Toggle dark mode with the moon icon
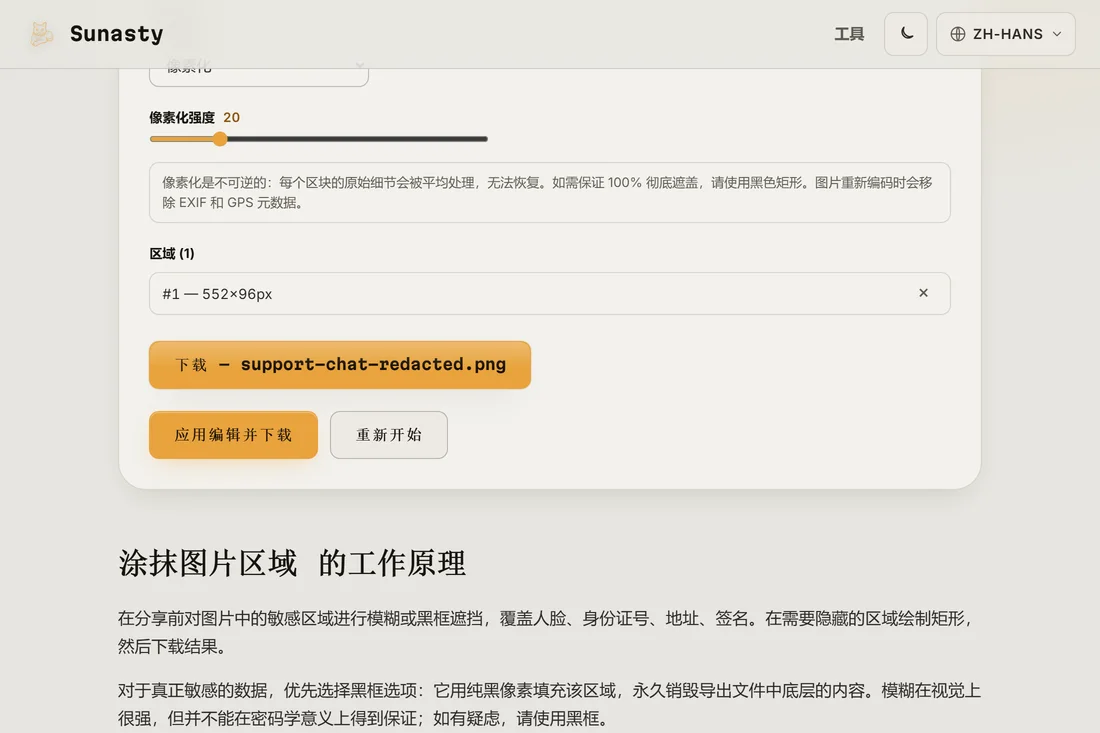Image resolution: width=1100 pixels, height=733 pixels. 906,34
